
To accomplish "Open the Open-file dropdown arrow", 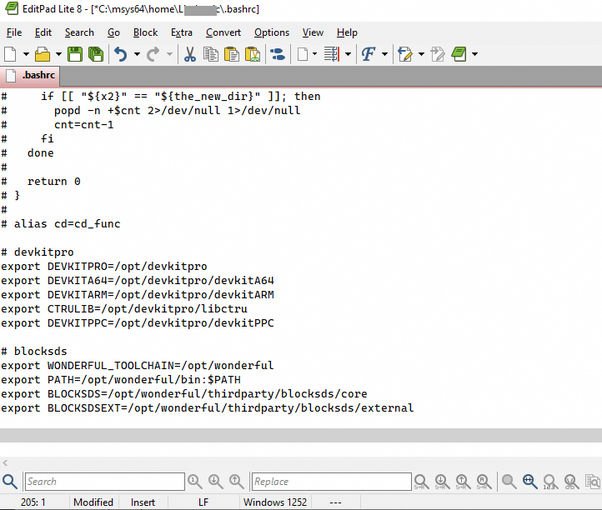I will 59,54.
